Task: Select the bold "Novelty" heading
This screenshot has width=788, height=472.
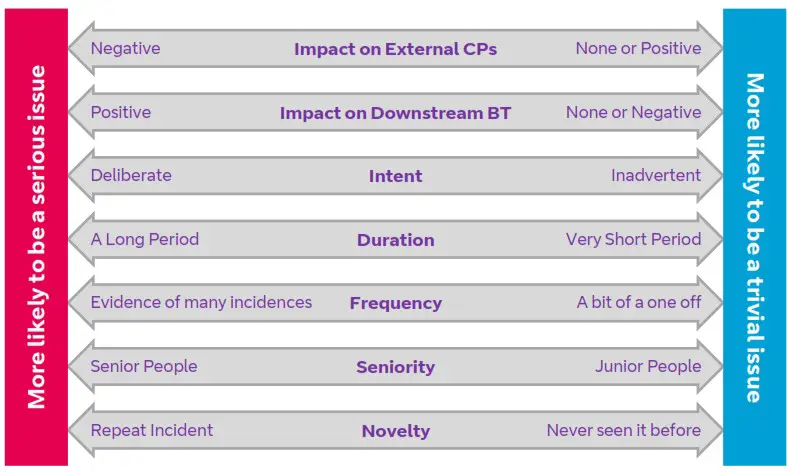Action: click(395, 431)
